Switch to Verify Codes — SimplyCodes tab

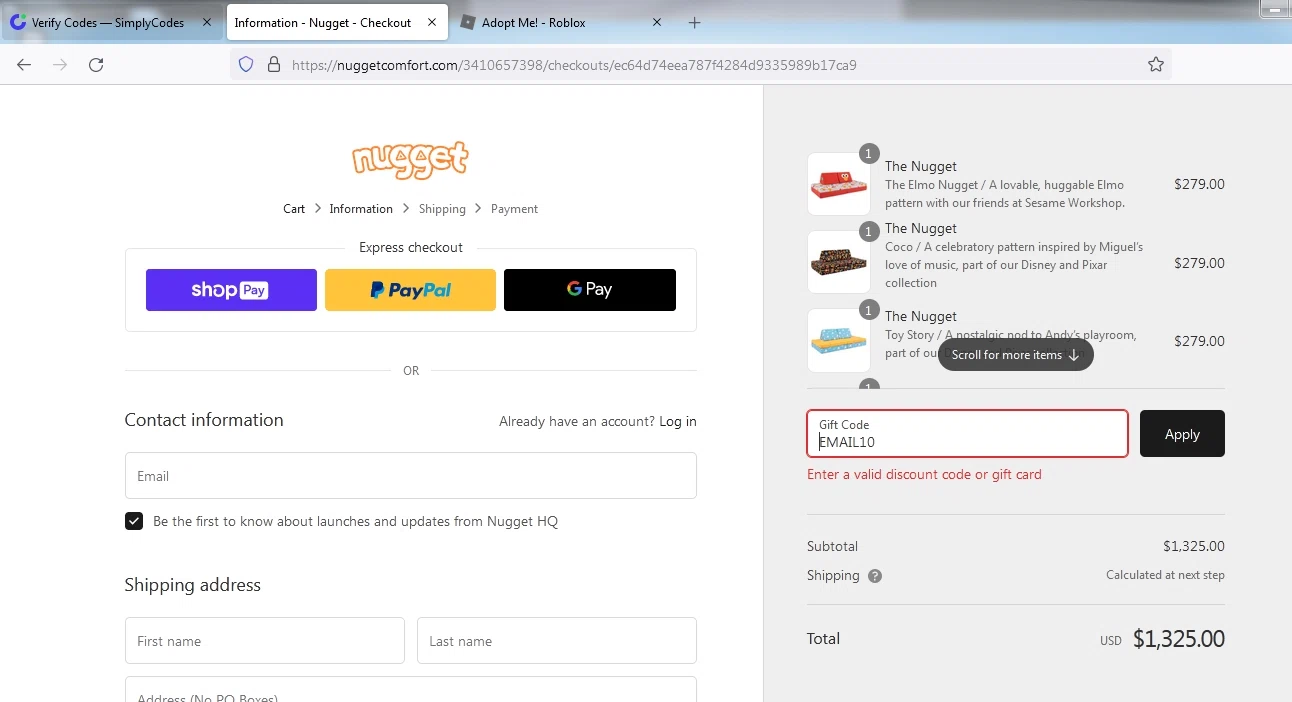[112, 22]
